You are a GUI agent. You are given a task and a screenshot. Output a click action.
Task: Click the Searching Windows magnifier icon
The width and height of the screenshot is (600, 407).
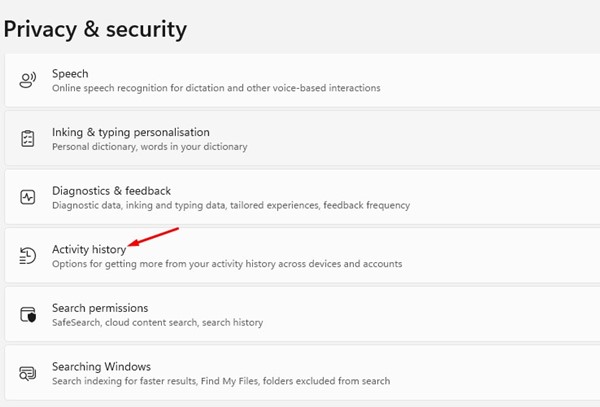click(x=28, y=373)
